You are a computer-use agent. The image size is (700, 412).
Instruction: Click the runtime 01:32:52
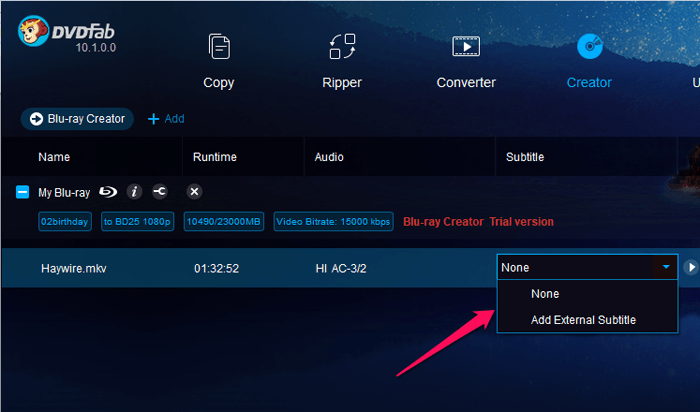click(217, 269)
